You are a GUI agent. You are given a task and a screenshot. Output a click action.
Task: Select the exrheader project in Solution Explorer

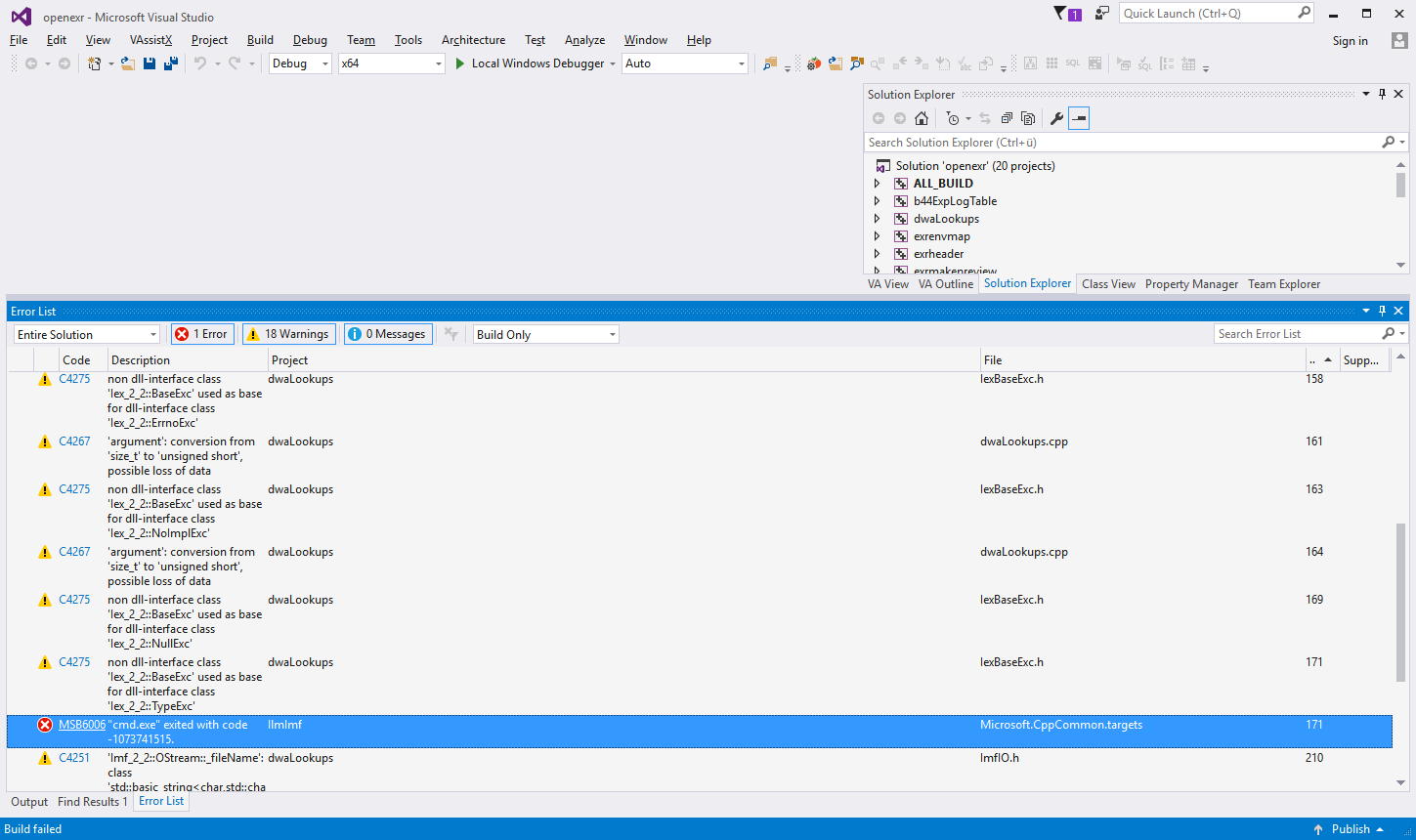[939, 254]
